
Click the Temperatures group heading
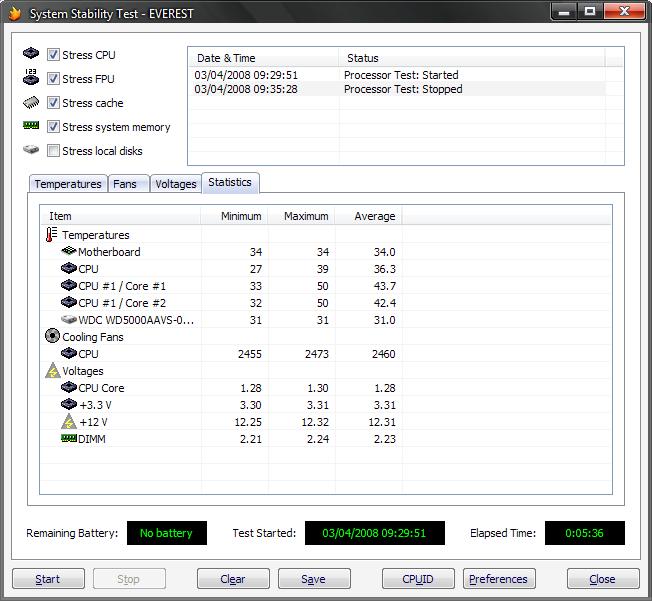96,235
